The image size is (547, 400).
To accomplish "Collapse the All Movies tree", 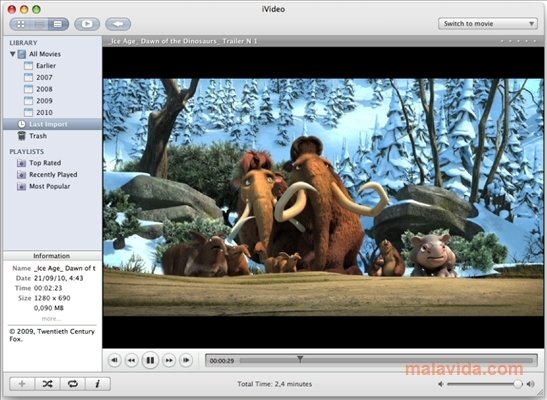I will point(13,54).
